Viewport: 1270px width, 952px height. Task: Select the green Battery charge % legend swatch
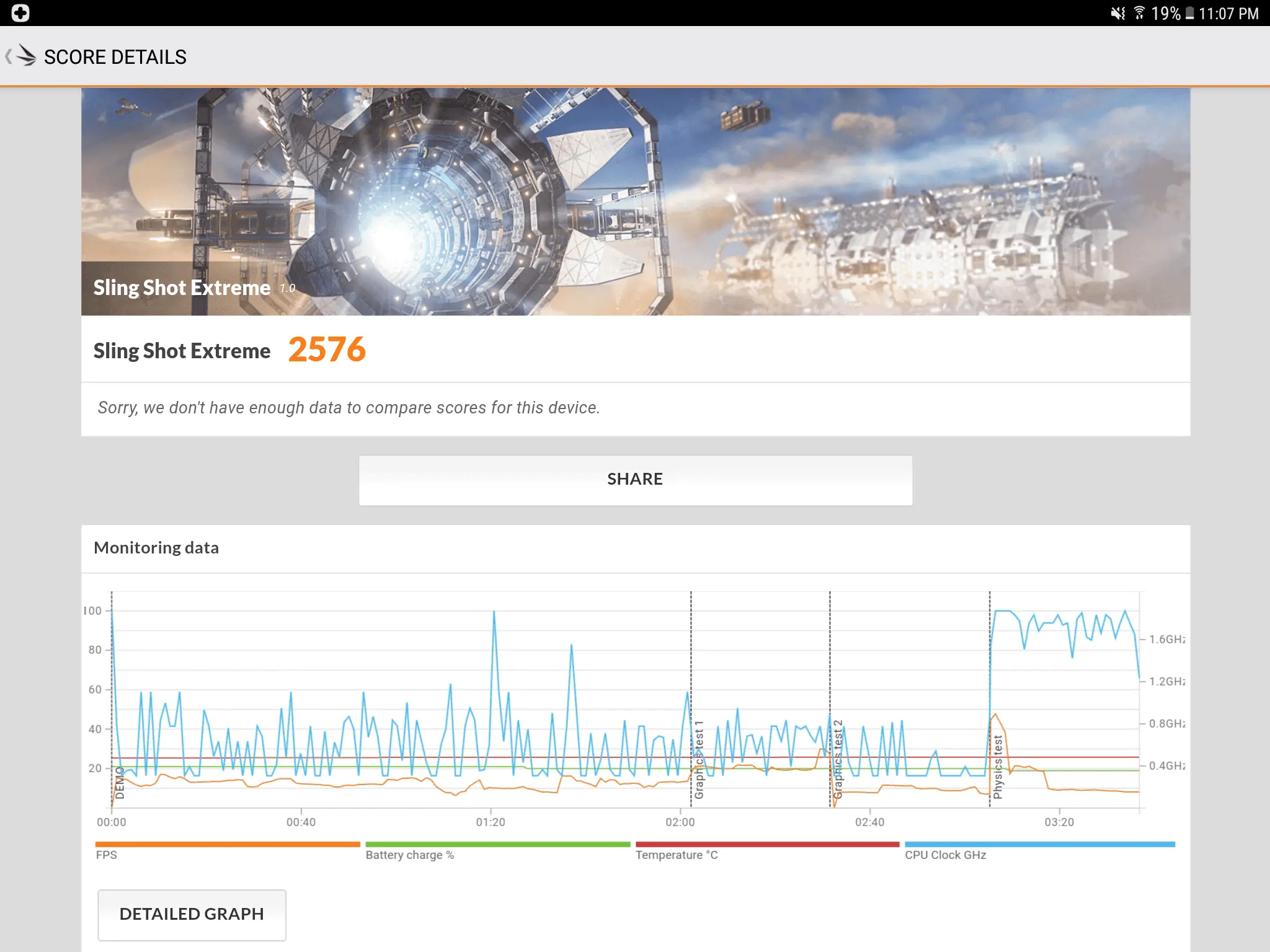497,844
